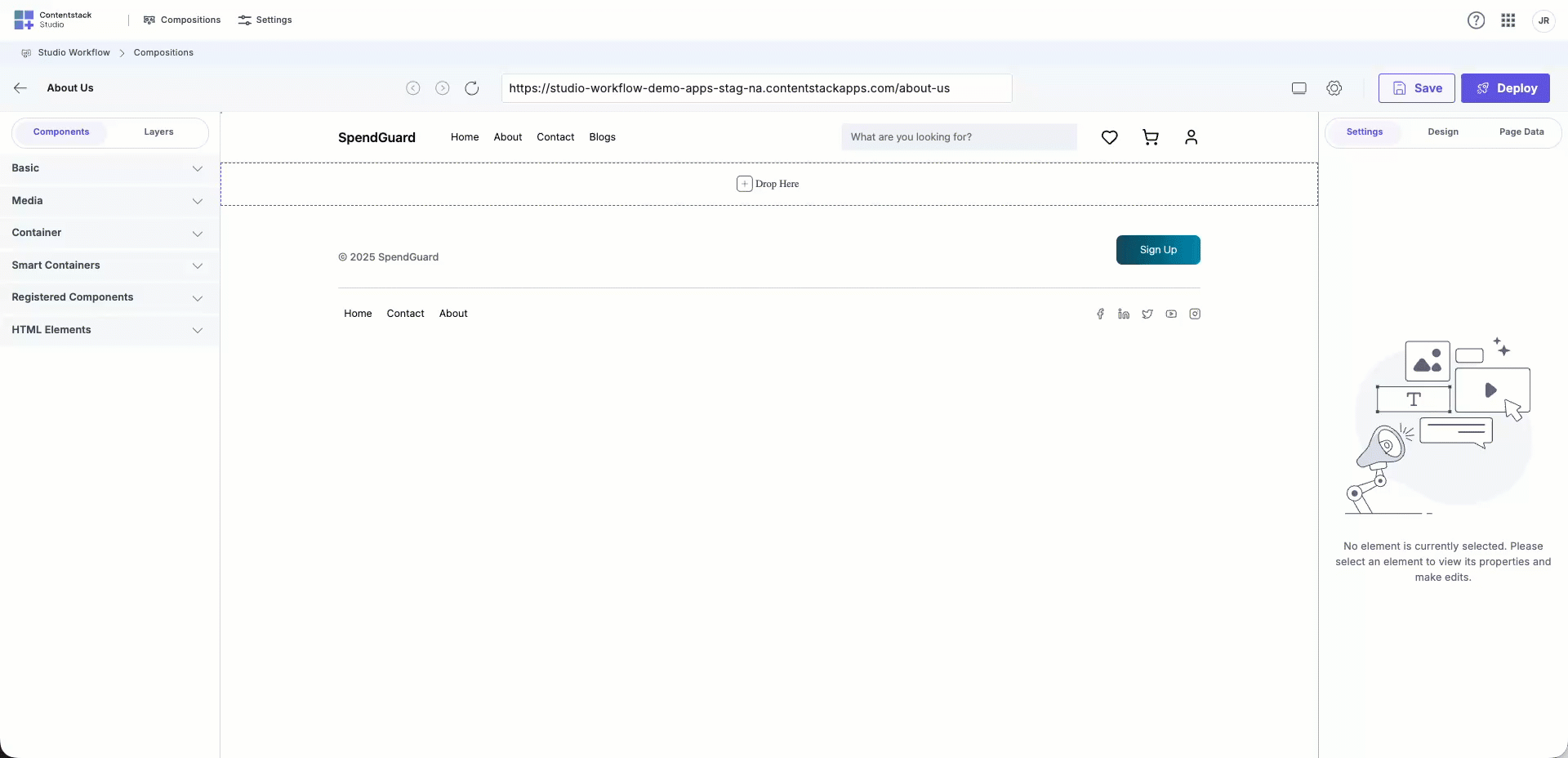Click the '© 2025 SpendGuard' copyright text
This screenshot has width=1568, height=758.
click(x=389, y=257)
